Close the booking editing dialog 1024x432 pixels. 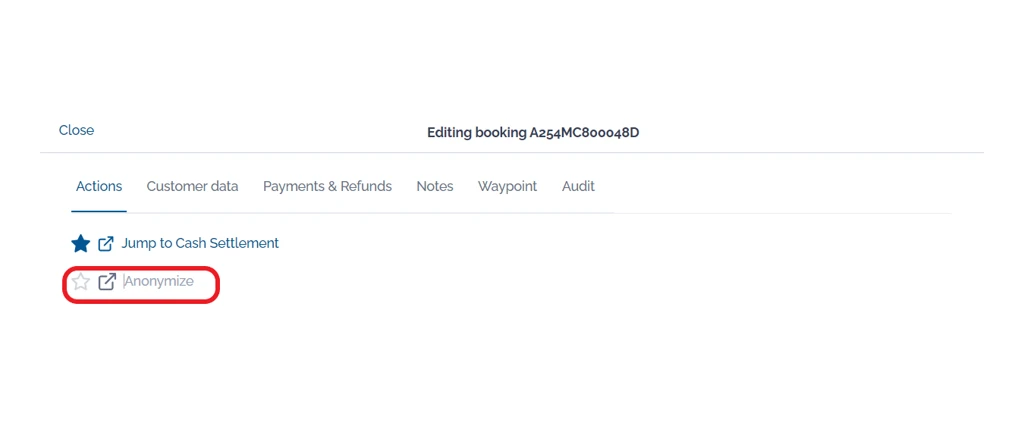click(x=76, y=130)
